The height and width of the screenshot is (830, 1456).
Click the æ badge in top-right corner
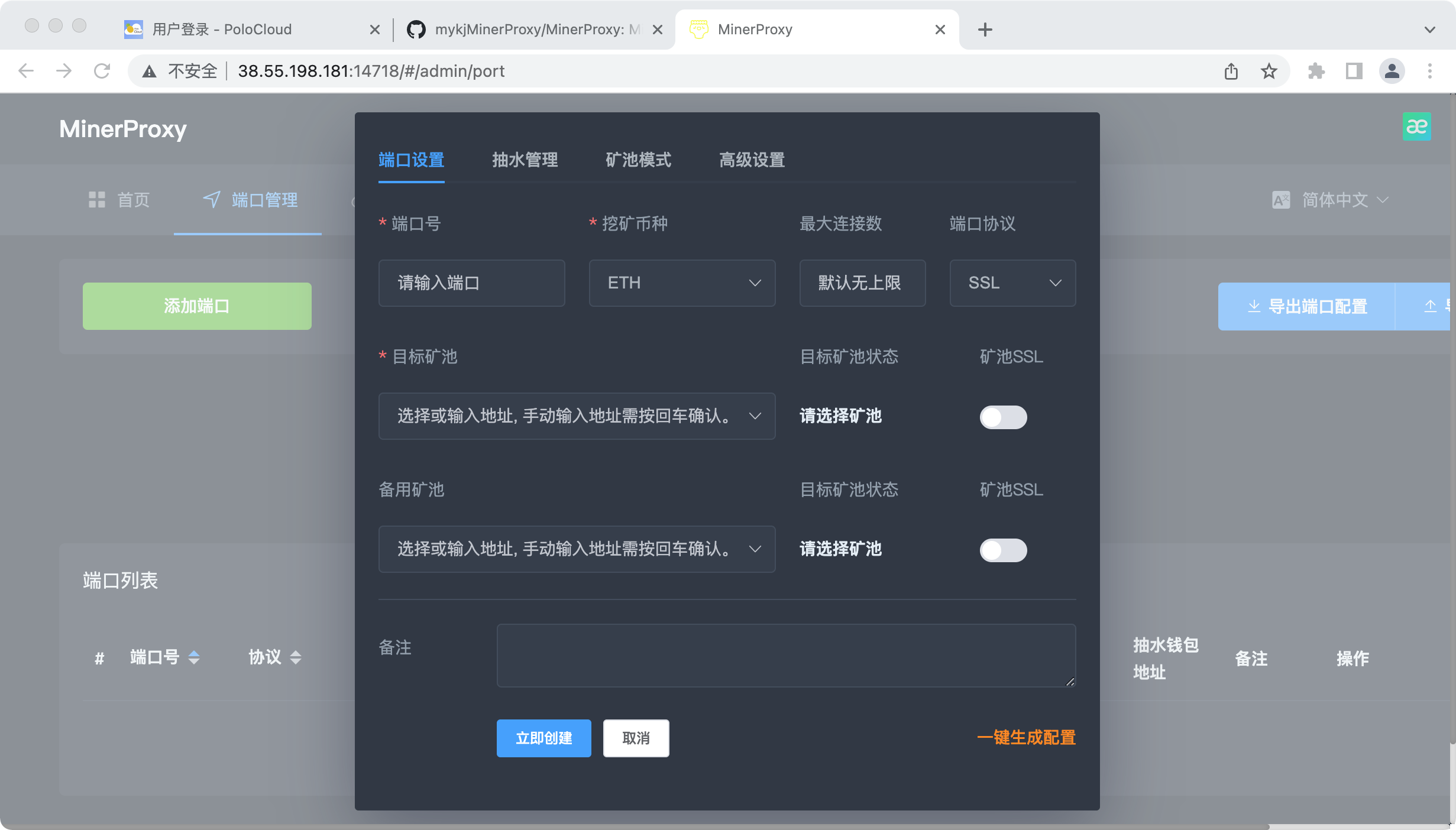(1418, 126)
